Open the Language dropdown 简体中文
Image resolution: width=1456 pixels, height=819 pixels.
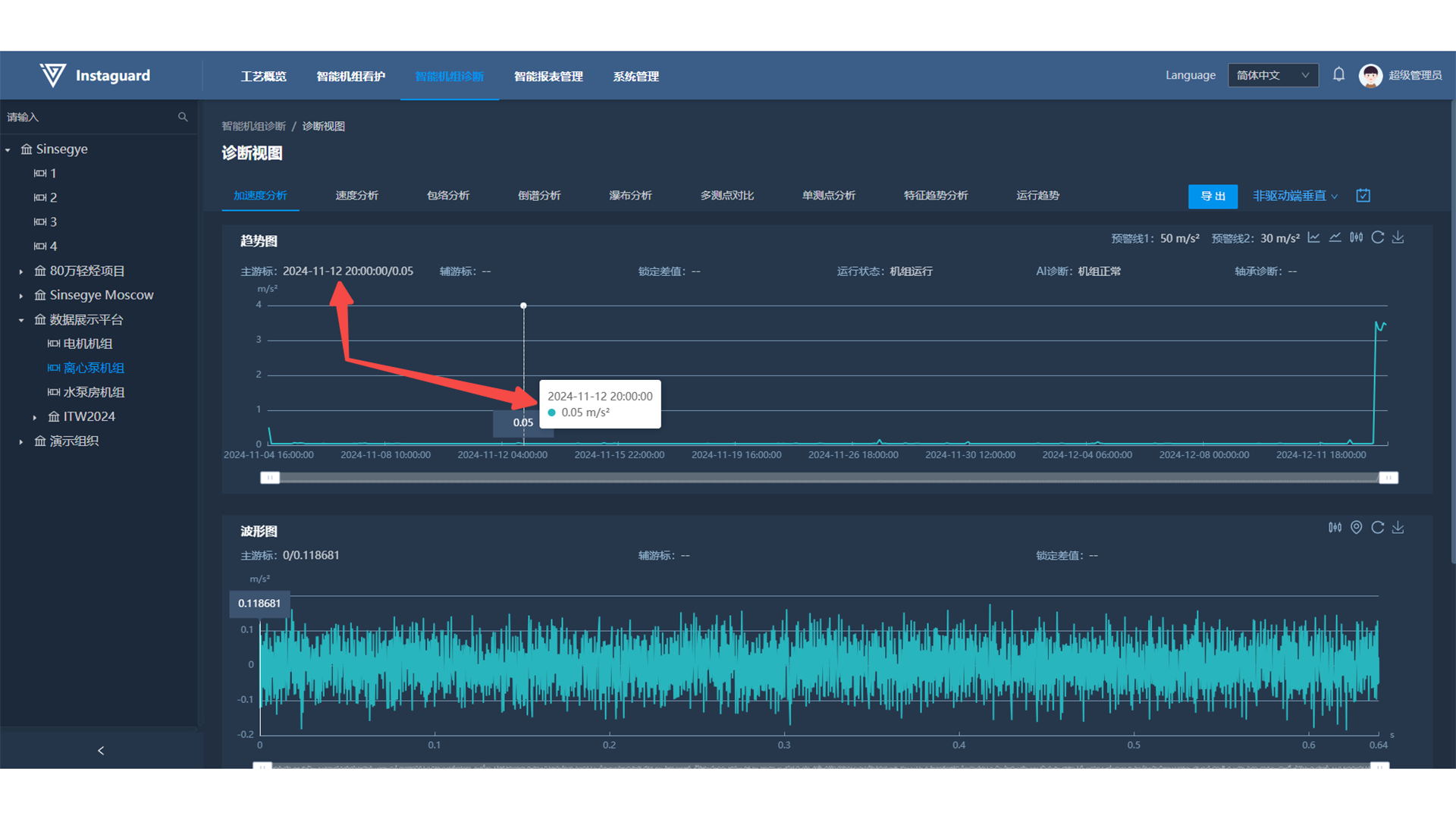pos(1272,75)
